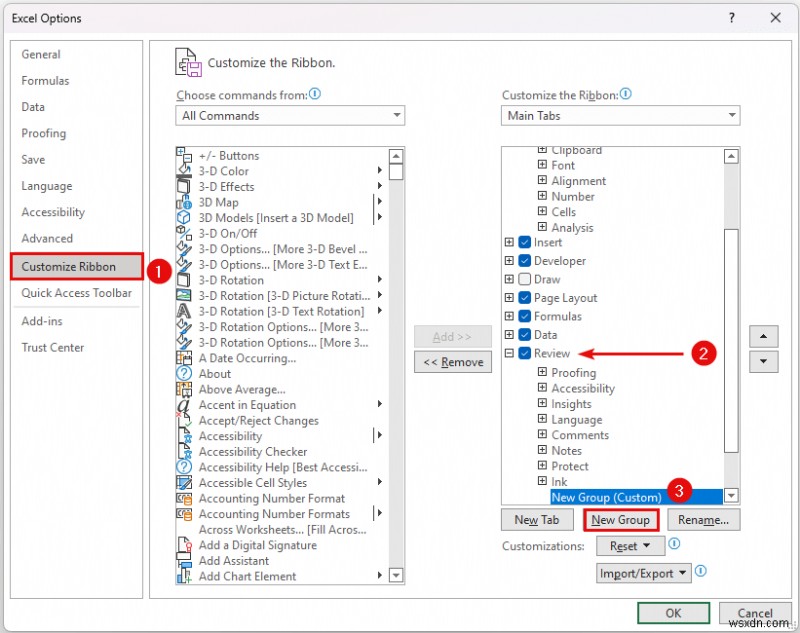Click the Cancel button
This screenshot has height=633, width=800.
tap(755, 613)
